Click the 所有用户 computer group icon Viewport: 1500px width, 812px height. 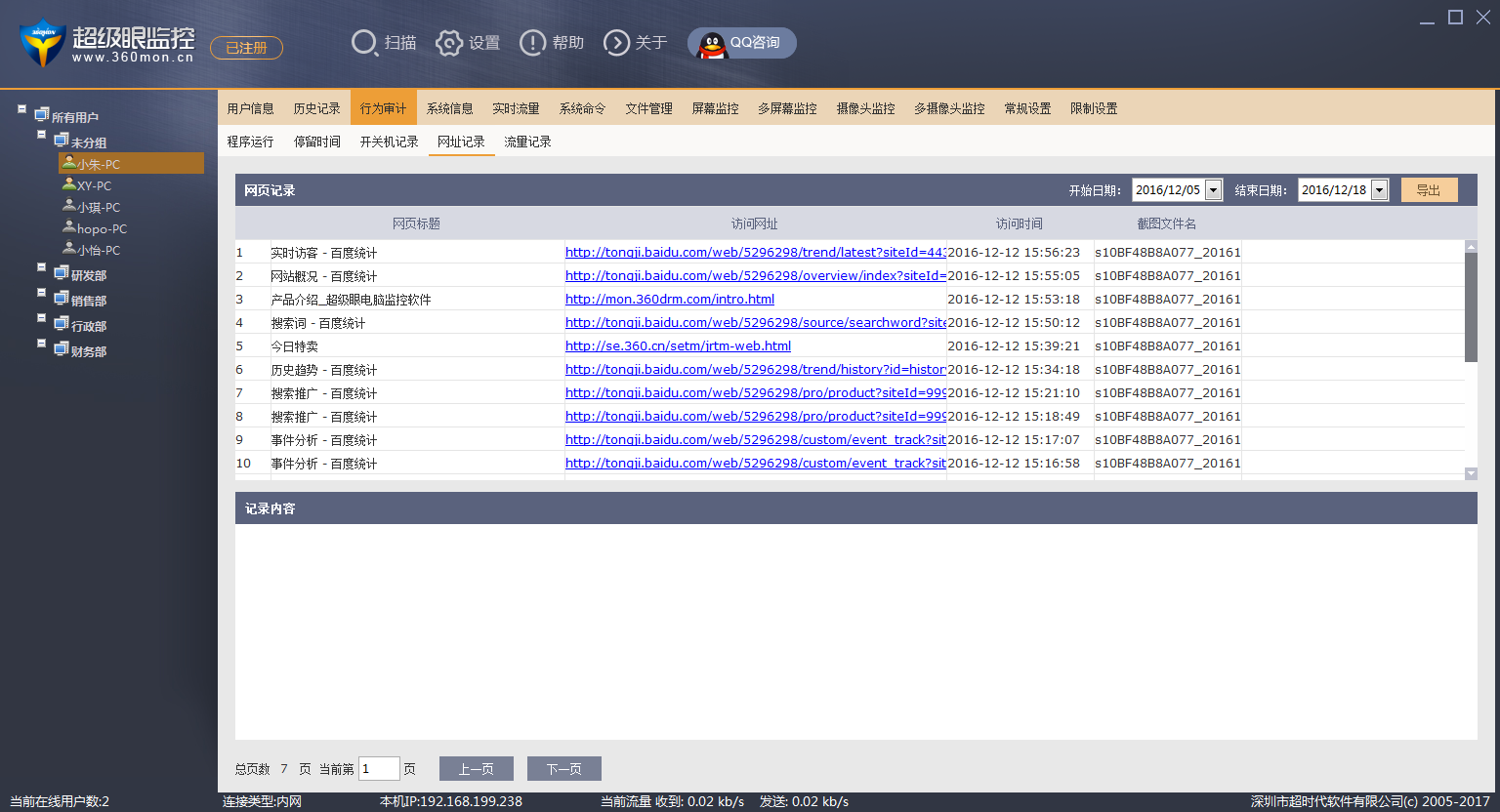[41, 115]
